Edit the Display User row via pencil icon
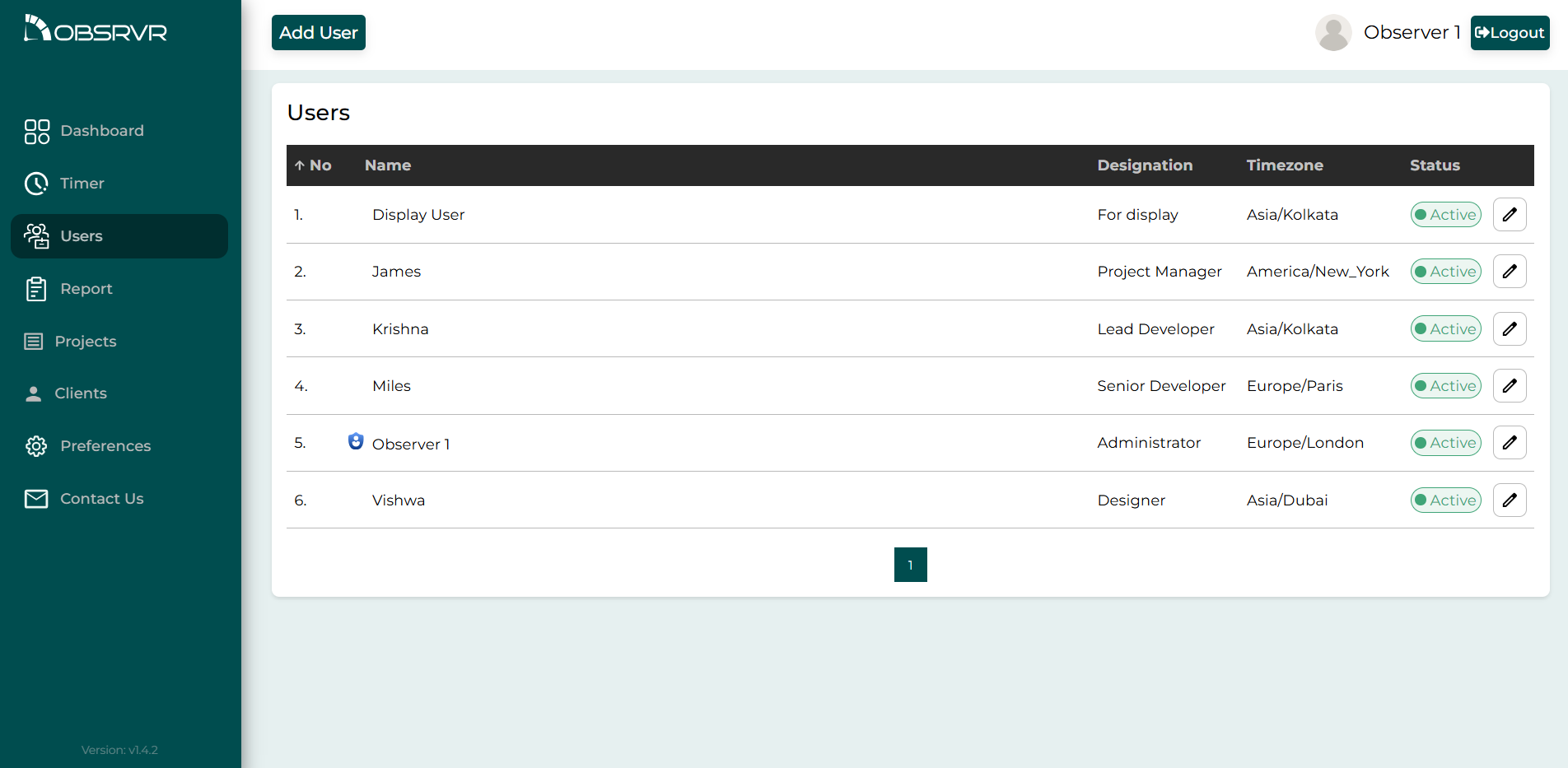Image resolution: width=1568 pixels, height=768 pixels. click(1509, 215)
